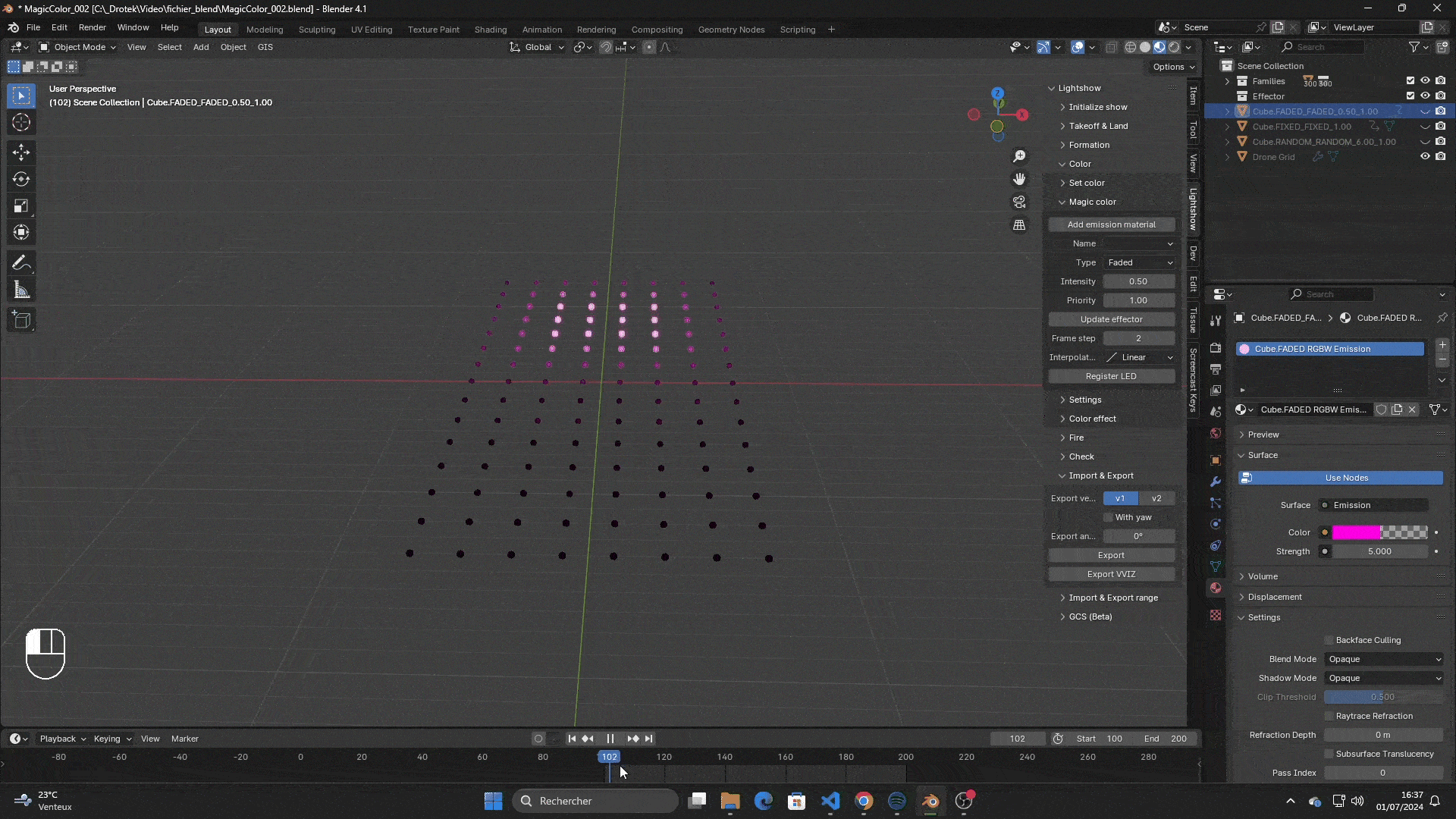Open the Blend Mode dropdown

pyautogui.click(x=1384, y=659)
